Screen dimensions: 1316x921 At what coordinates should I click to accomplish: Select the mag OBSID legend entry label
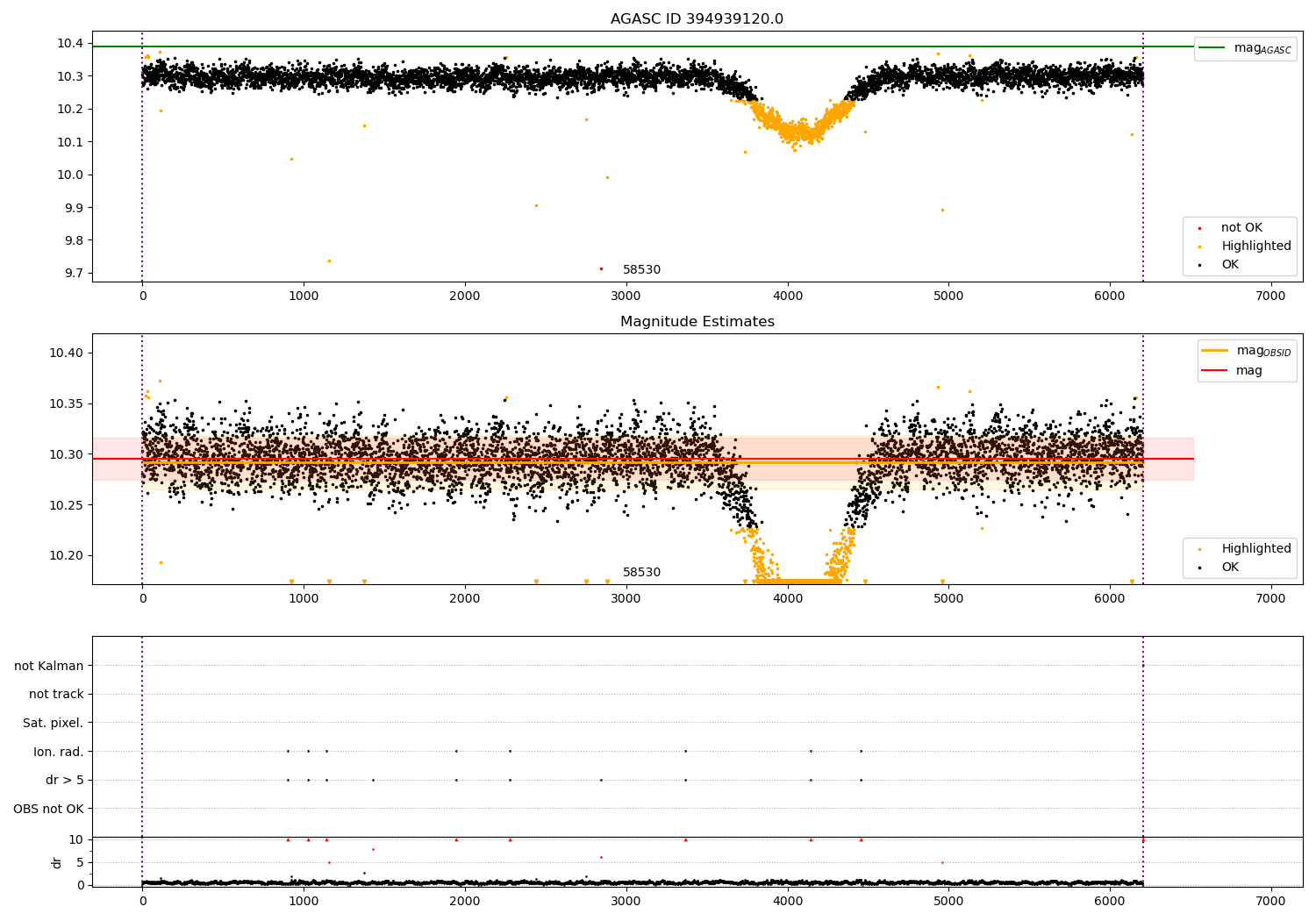[x=1263, y=351]
